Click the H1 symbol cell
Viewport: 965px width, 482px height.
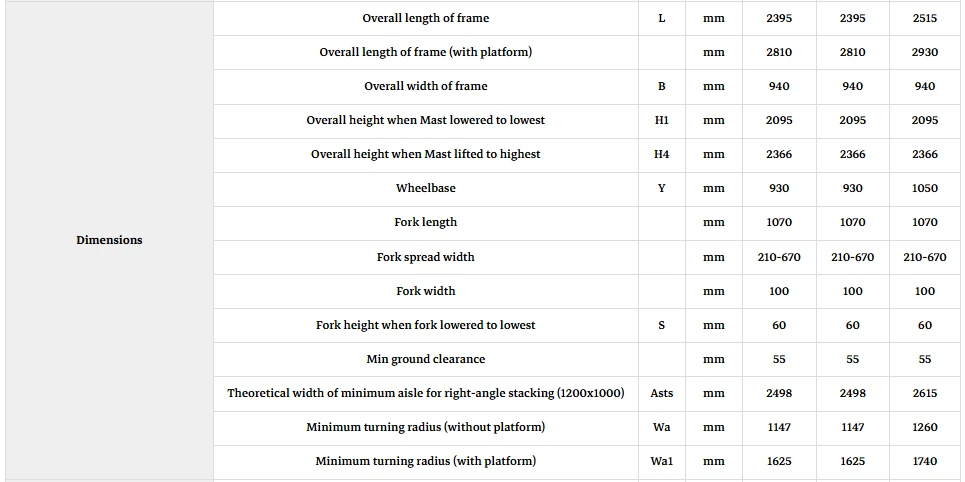pos(662,120)
